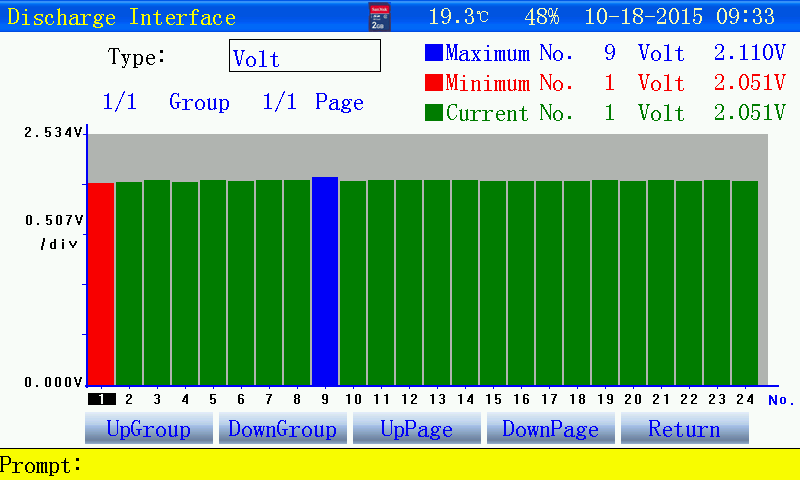Click the UpGroup button
This screenshot has height=480, width=800.
click(148, 428)
